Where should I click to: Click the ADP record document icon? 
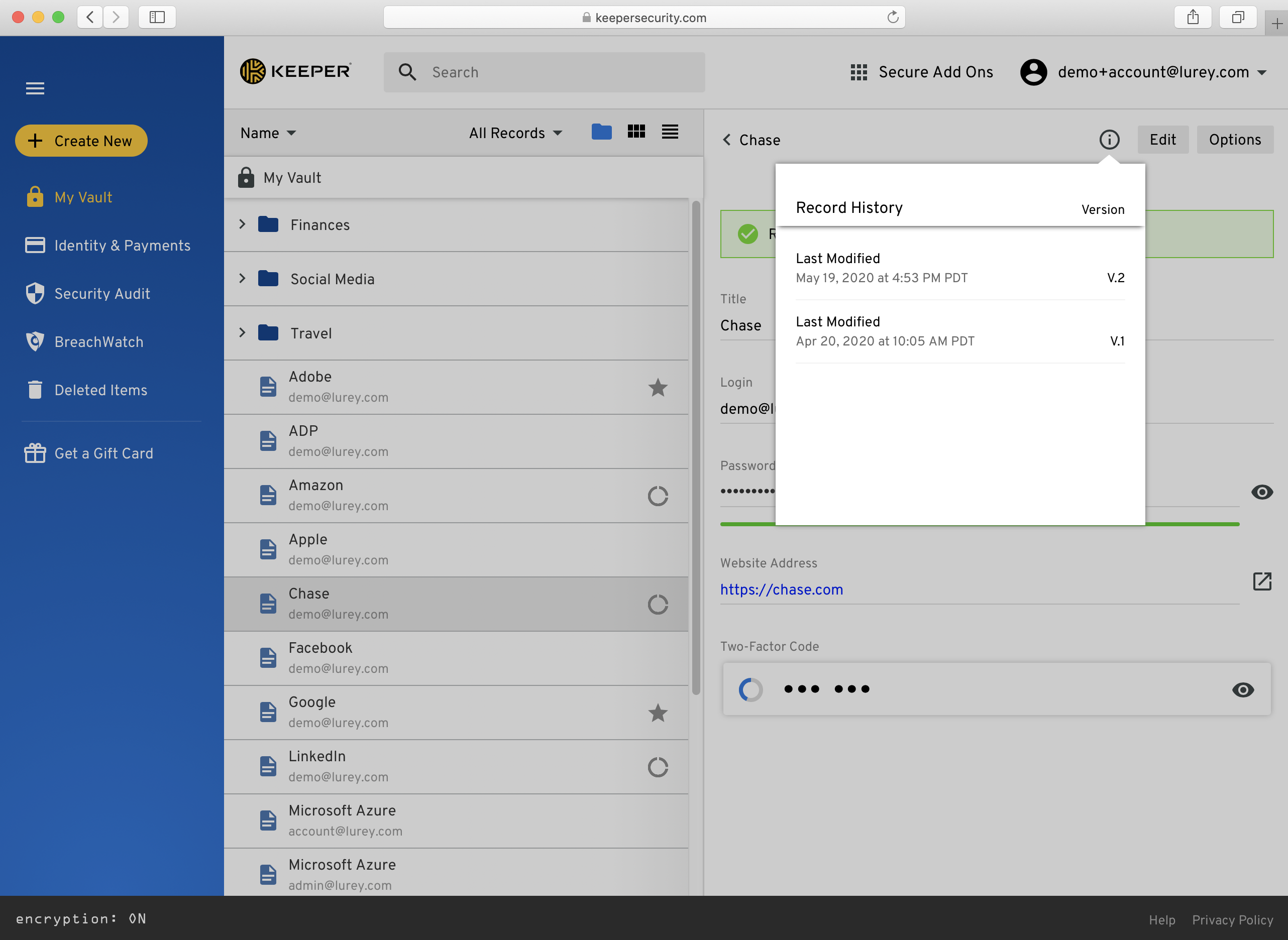[268, 441]
